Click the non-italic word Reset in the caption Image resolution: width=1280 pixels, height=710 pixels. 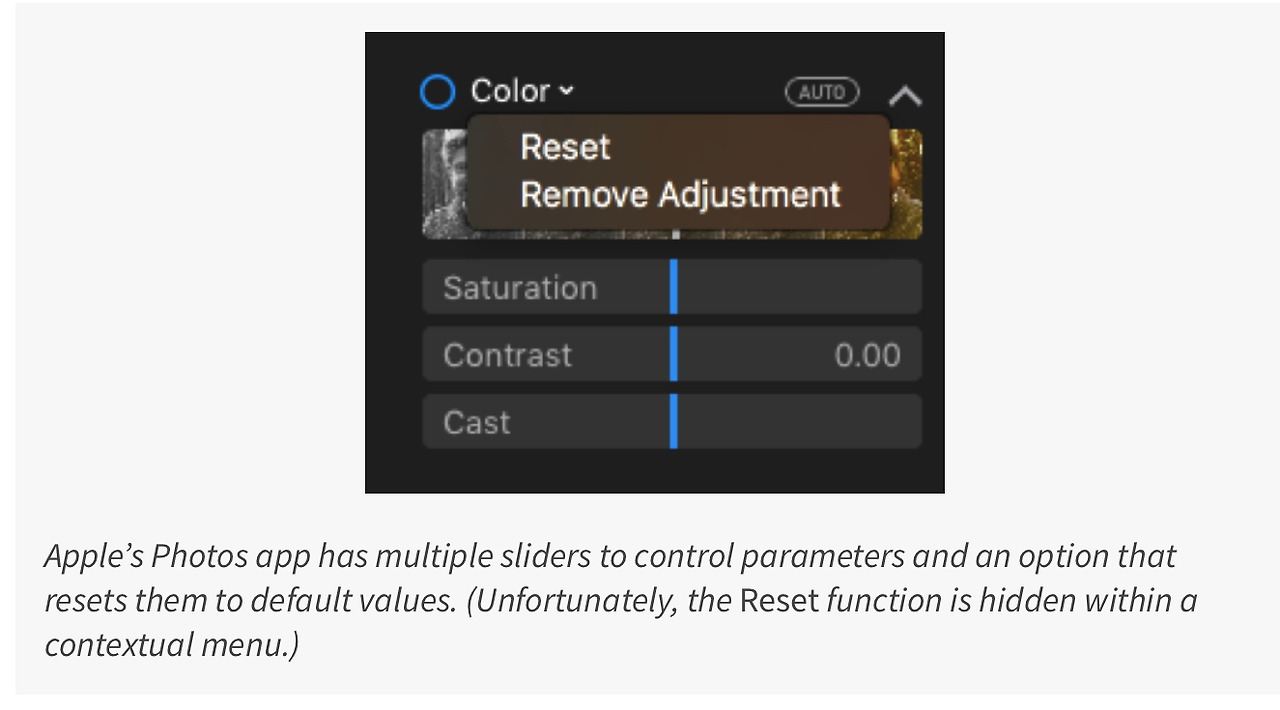(780, 600)
